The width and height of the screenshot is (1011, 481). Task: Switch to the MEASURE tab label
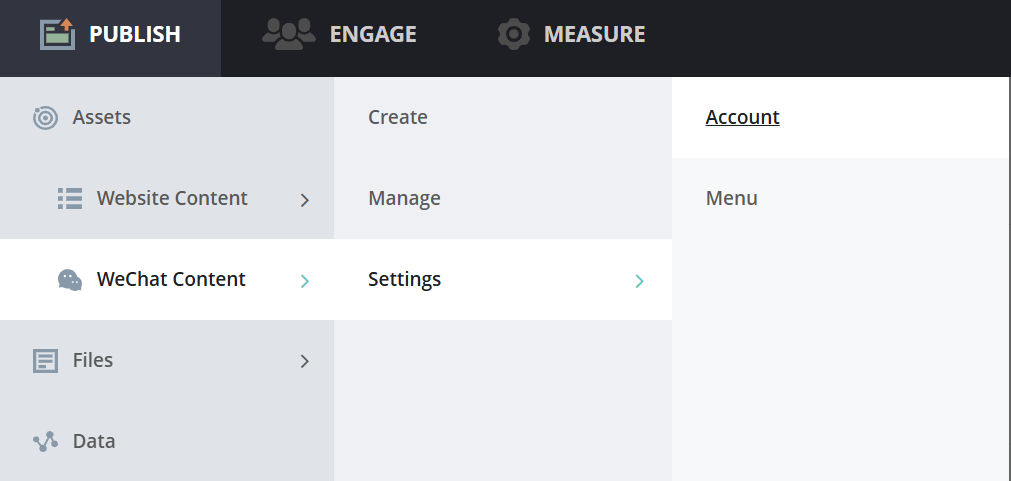click(594, 34)
